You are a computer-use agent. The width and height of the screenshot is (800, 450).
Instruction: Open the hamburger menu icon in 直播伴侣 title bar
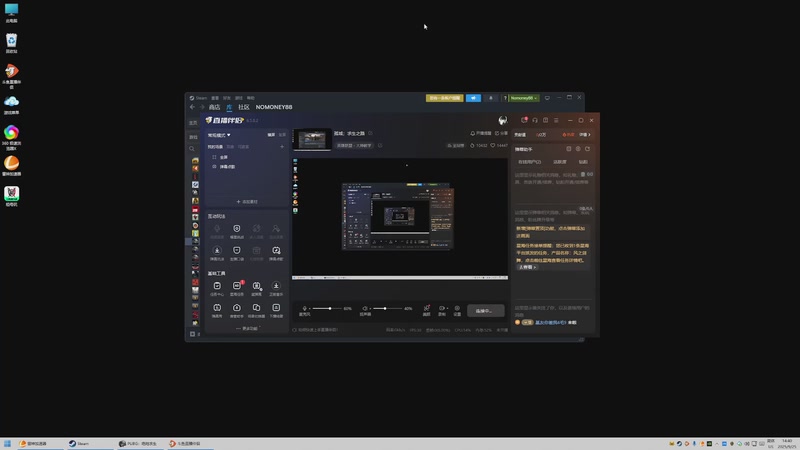[556, 120]
